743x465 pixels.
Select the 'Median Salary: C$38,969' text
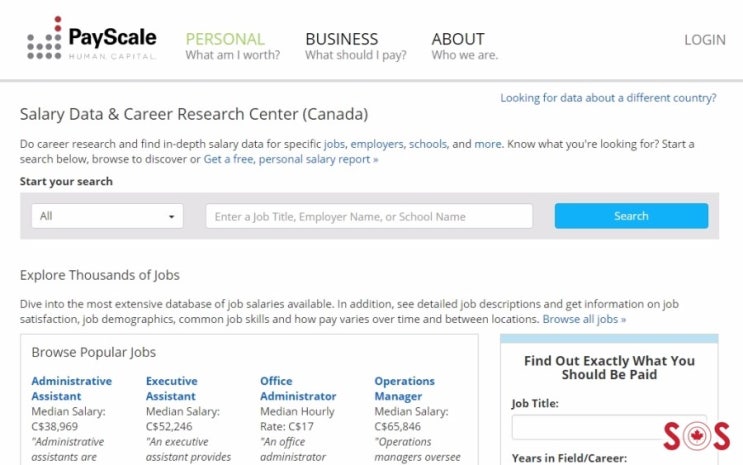coord(68,419)
